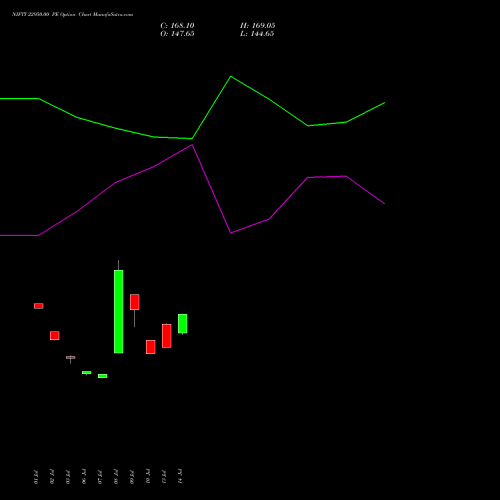This screenshot has height=500, width=500.
Task: Click the tall green candle on 08 Jul
Action: tap(119, 311)
